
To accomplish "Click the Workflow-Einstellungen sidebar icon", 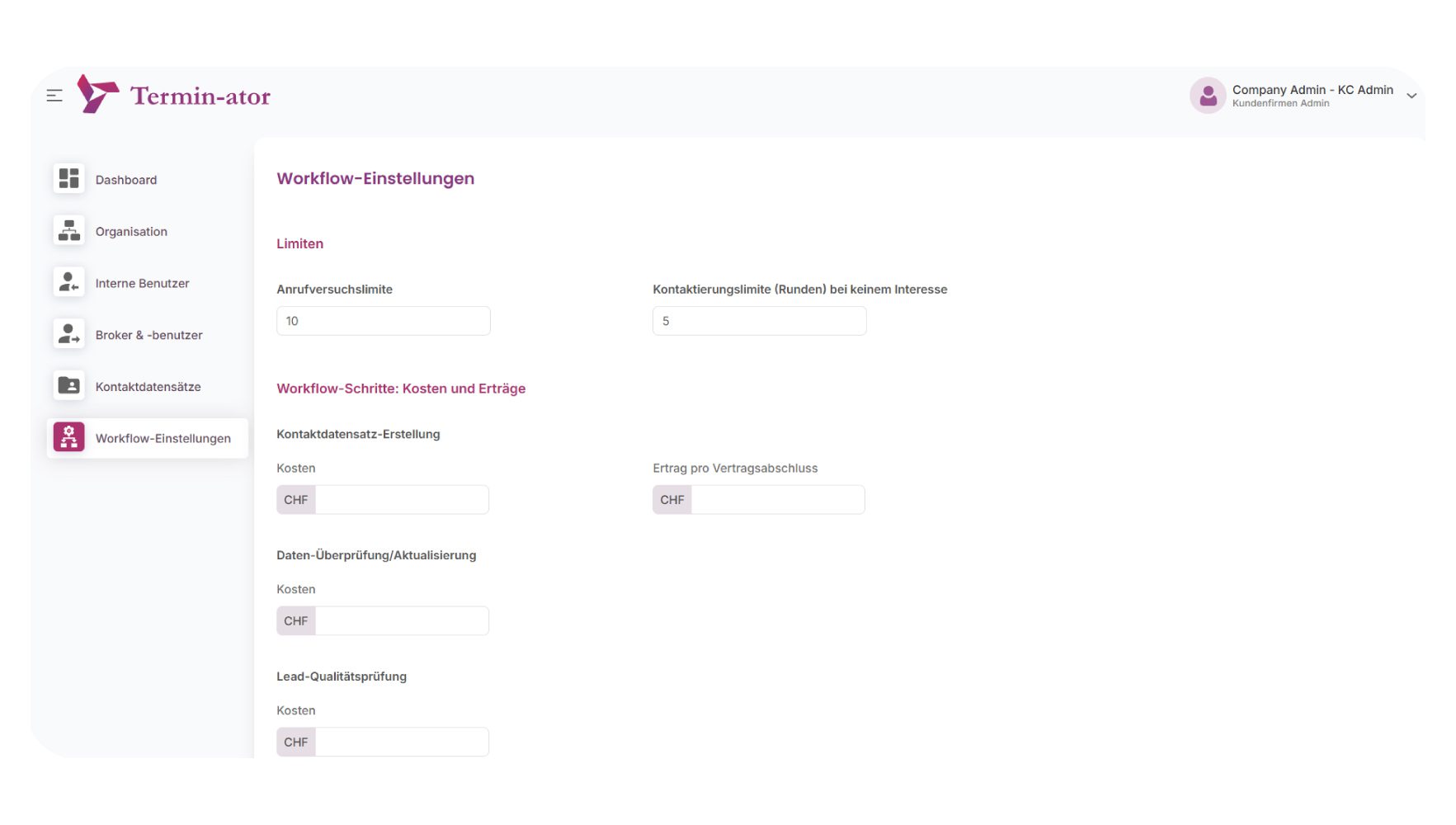I will click(69, 437).
